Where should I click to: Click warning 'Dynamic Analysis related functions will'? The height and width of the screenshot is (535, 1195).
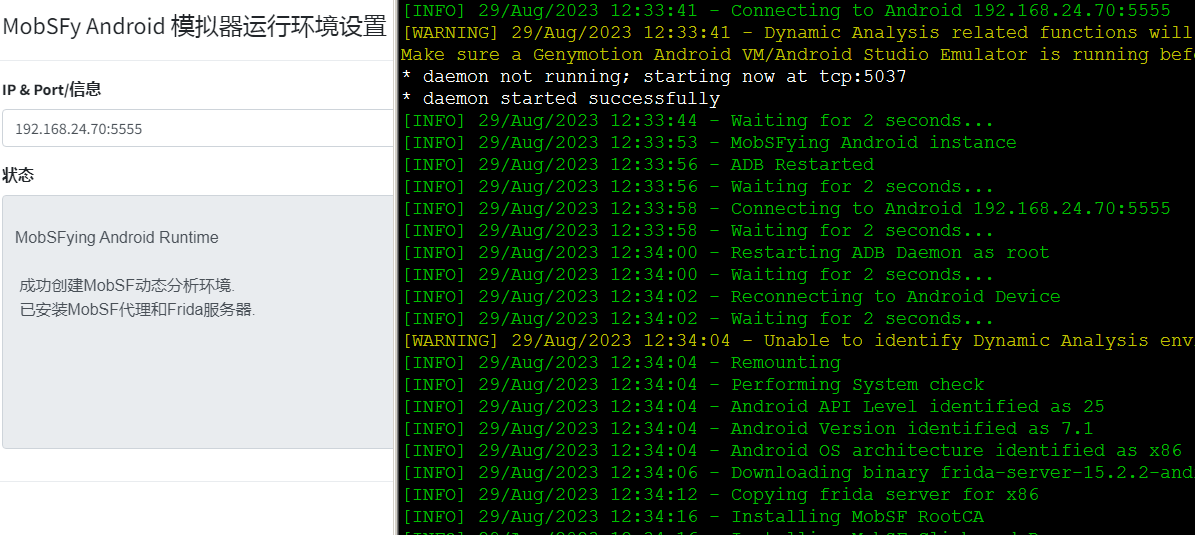[798, 33]
